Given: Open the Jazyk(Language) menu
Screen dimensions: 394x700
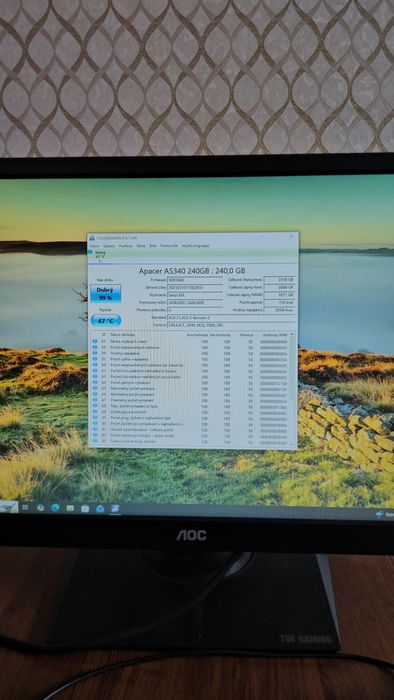Looking at the screenshot, I should point(195,246).
